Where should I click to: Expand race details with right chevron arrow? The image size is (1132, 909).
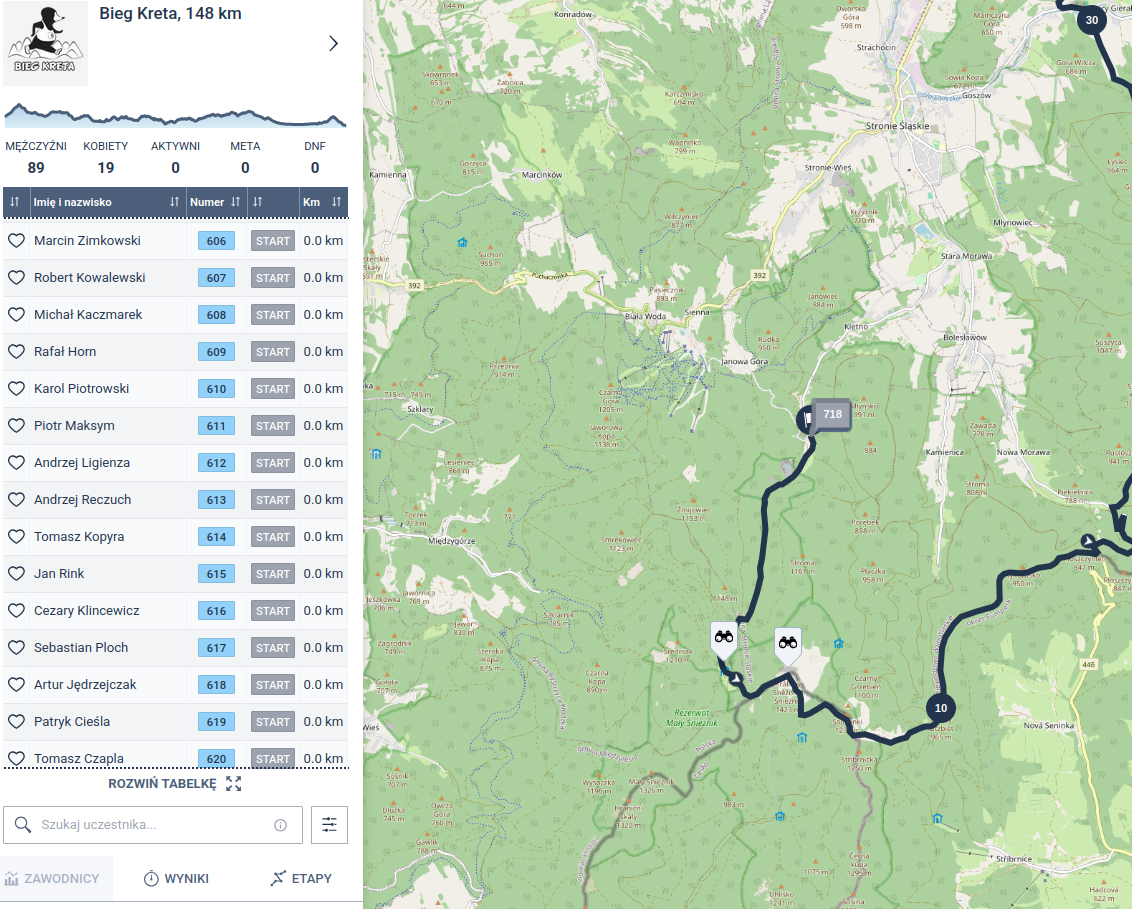click(333, 43)
